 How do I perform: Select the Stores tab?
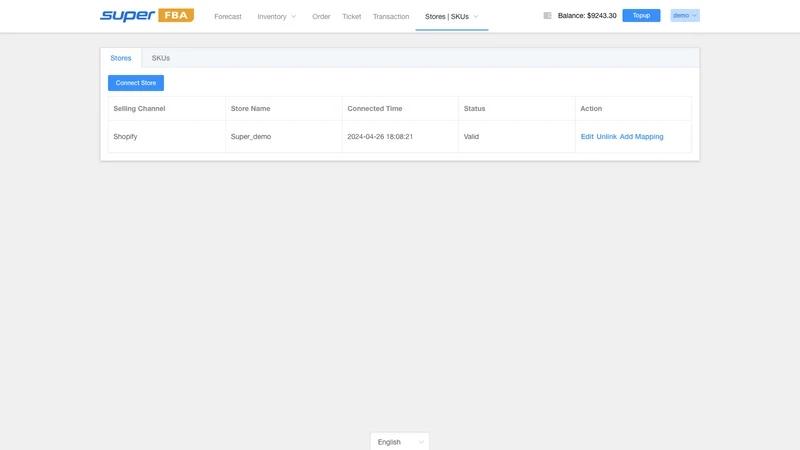(121, 58)
